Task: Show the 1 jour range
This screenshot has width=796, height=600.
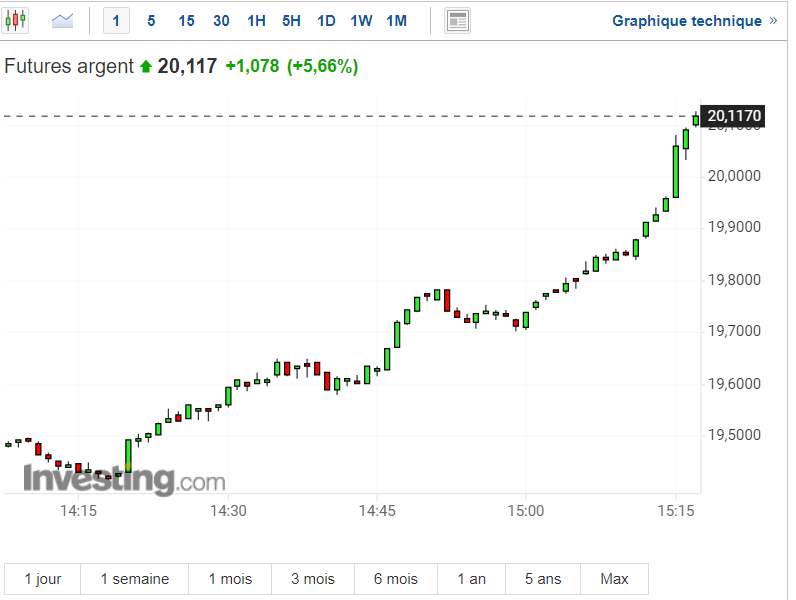Action: (x=43, y=579)
